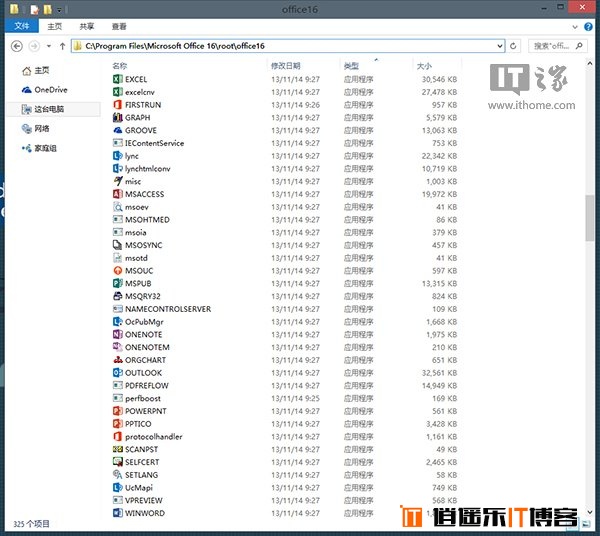The image size is (600, 536).
Task: Select the GROOVE cloud icon
Action: tap(117, 130)
